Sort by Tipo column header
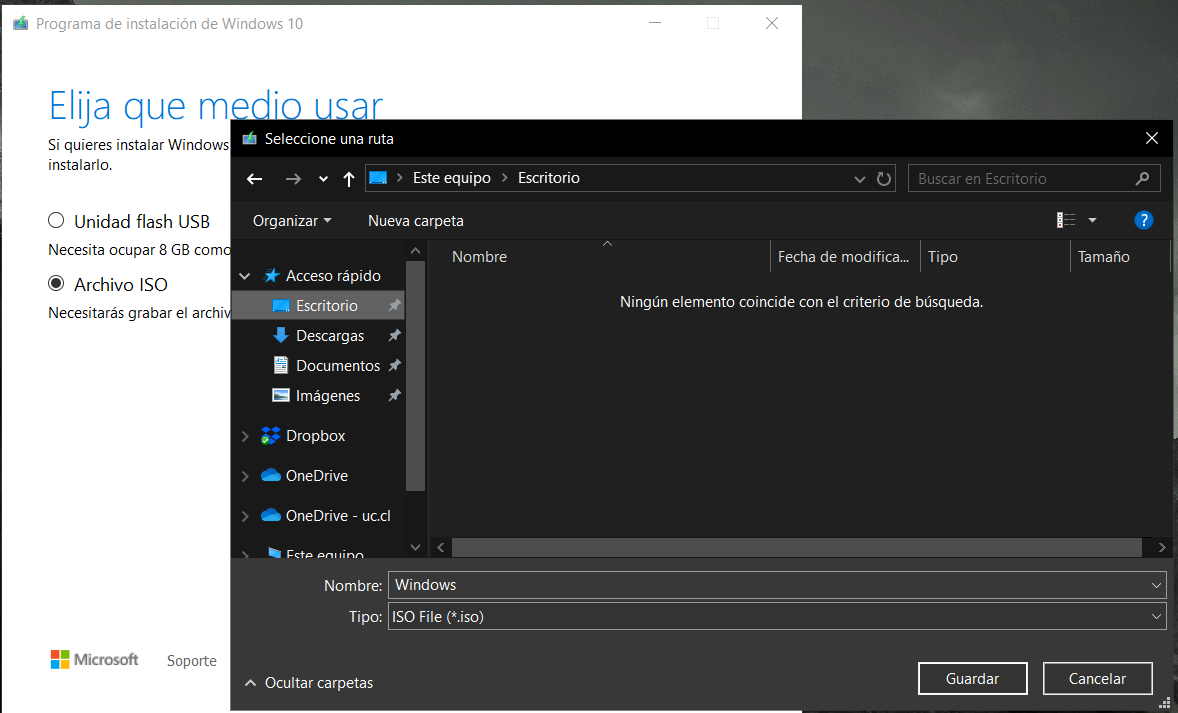 click(x=942, y=257)
